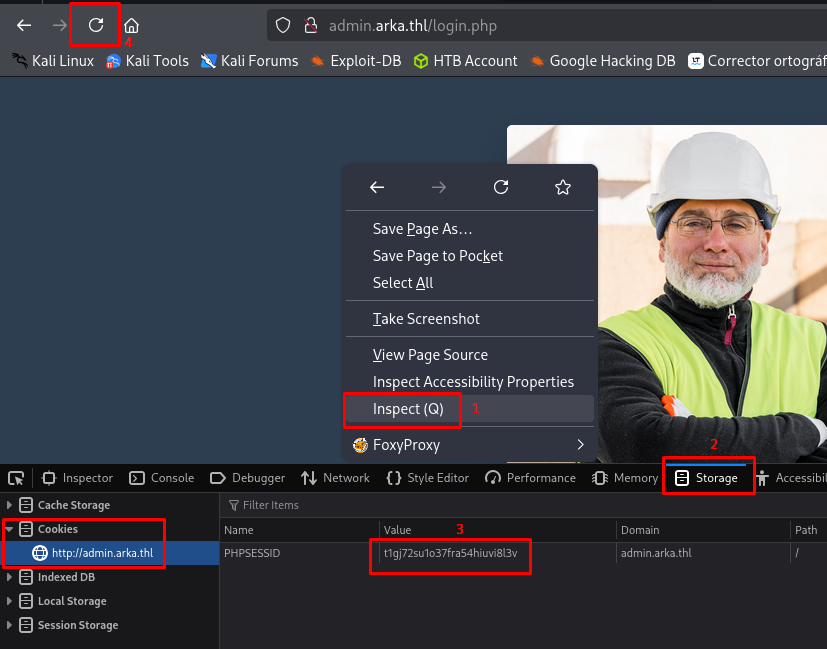The width and height of the screenshot is (827, 649).
Task: Open the Exploit-DB bookmark
Action: [355, 61]
